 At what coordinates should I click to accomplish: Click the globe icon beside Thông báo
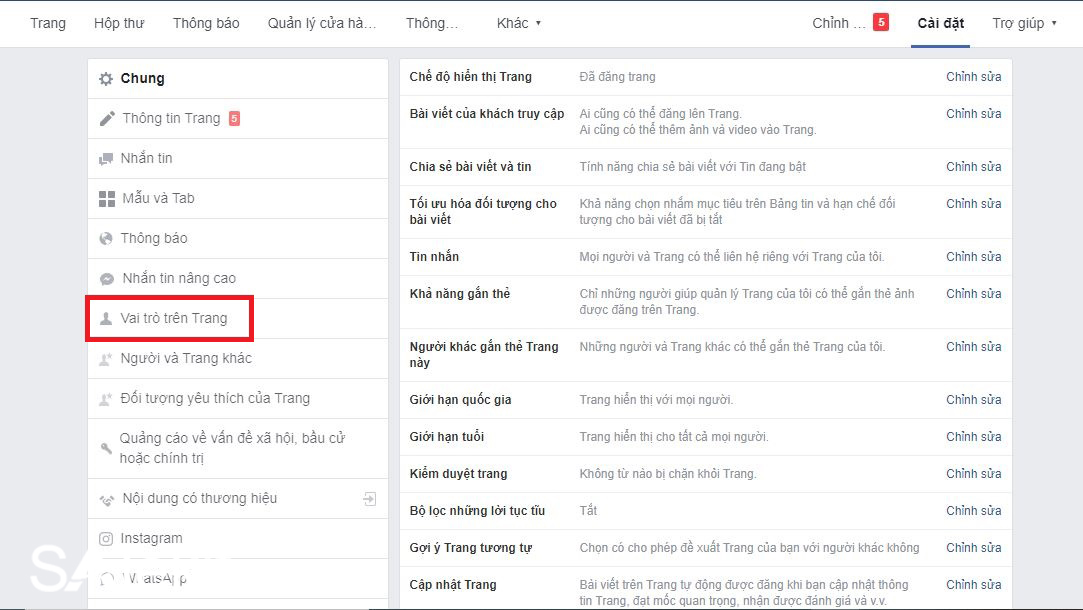tap(107, 238)
